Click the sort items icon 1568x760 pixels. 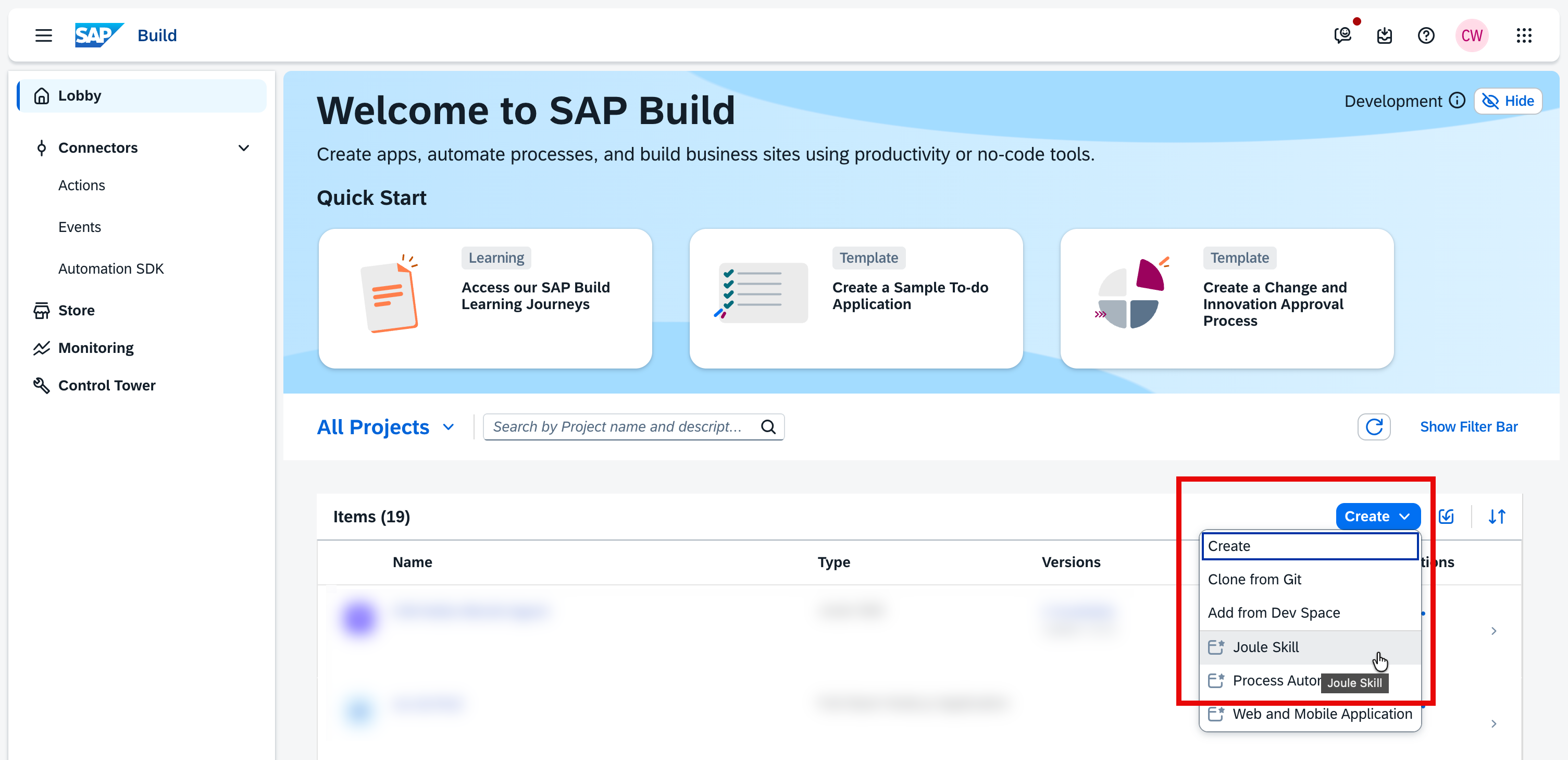tap(1497, 517)
